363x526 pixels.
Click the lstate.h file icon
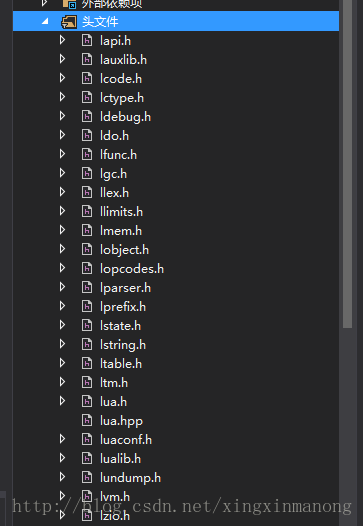click(87, 325)
